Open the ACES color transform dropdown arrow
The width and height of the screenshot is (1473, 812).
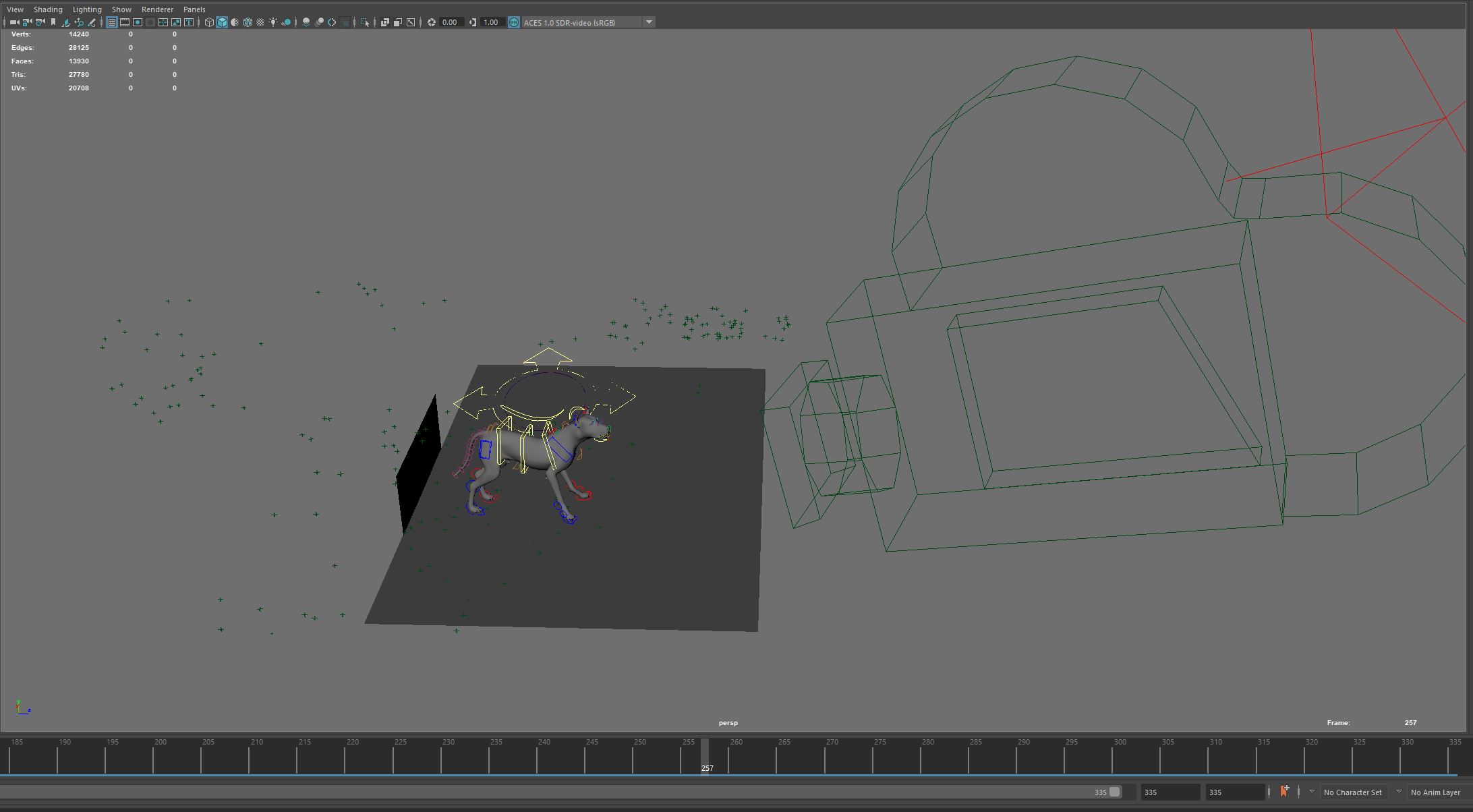(x=649, y=22)
